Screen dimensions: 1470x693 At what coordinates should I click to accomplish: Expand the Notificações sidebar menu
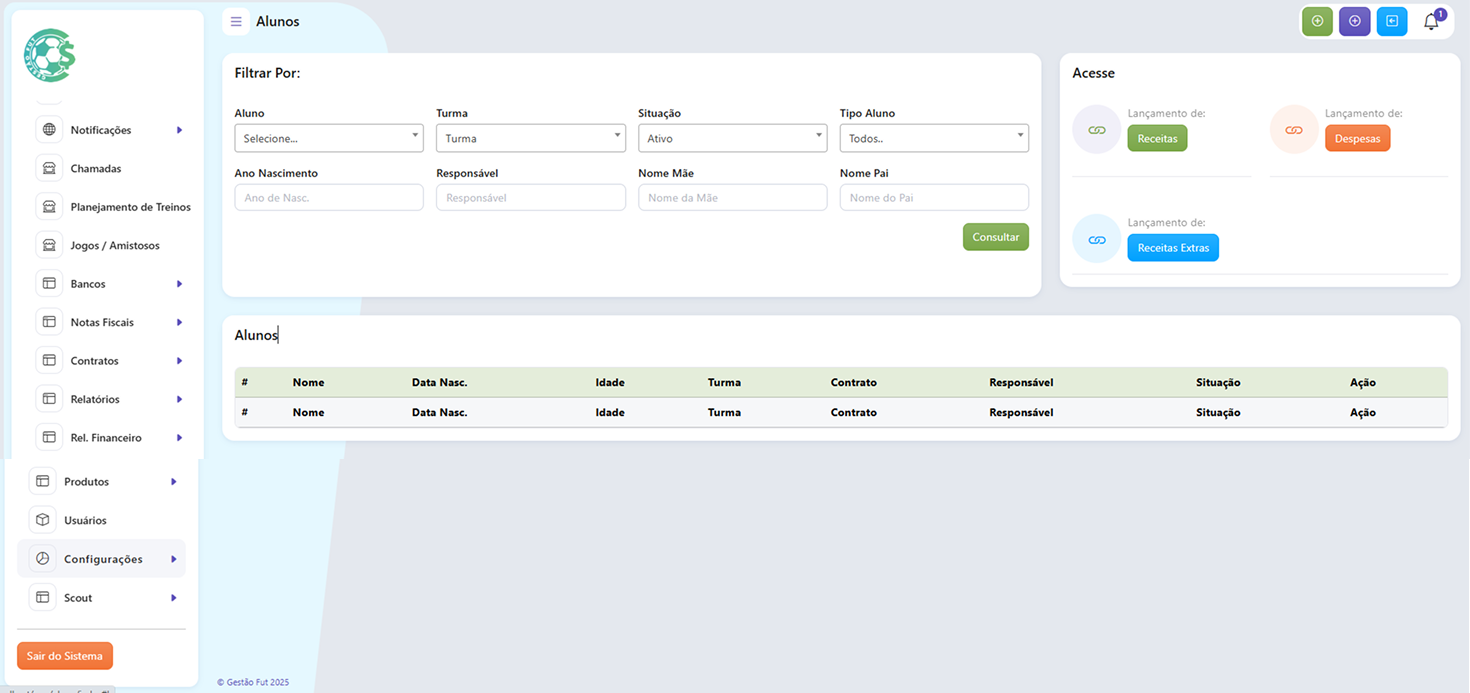coord(110,130)
